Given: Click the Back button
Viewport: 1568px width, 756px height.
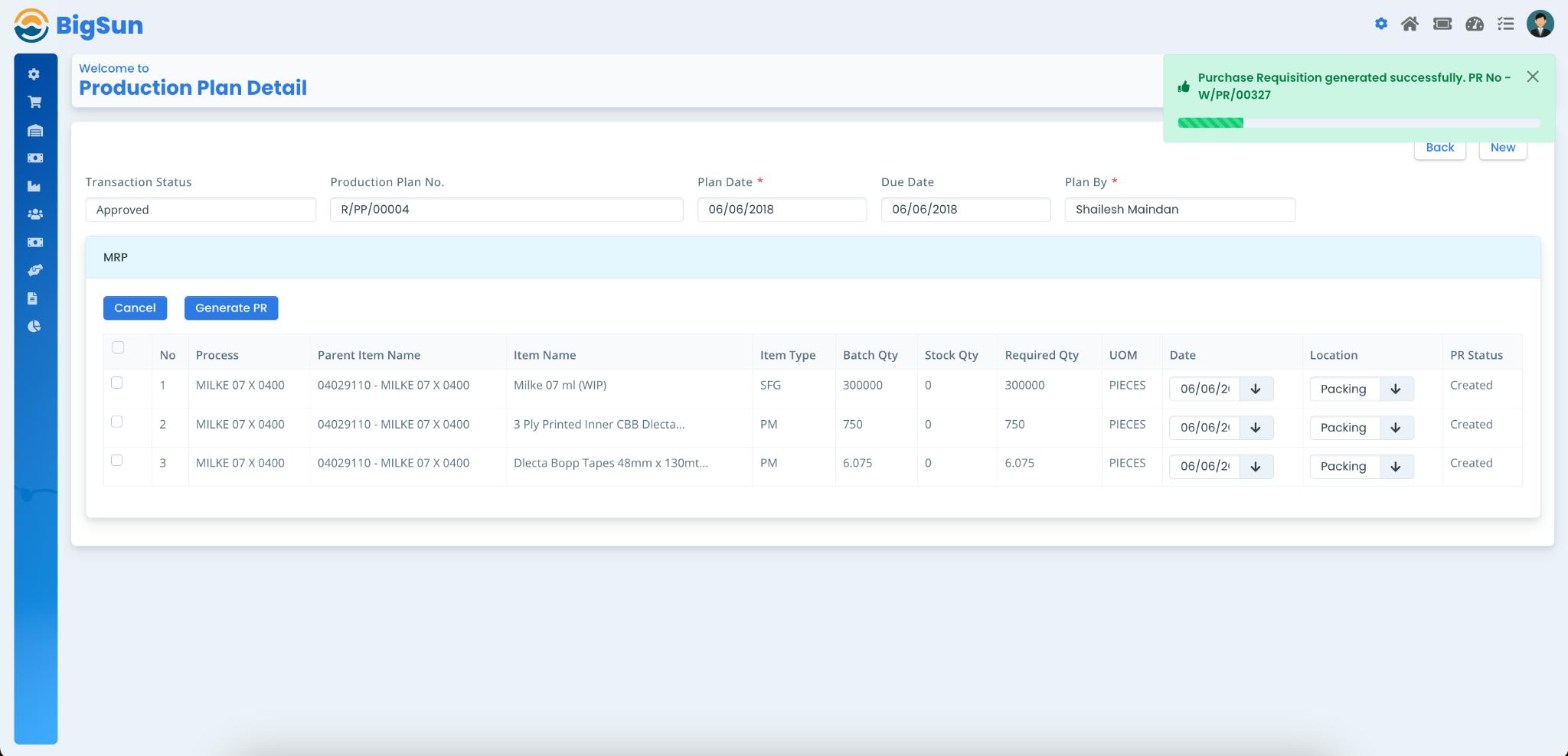Looking at the screenshot, I should pos(1439,148).
